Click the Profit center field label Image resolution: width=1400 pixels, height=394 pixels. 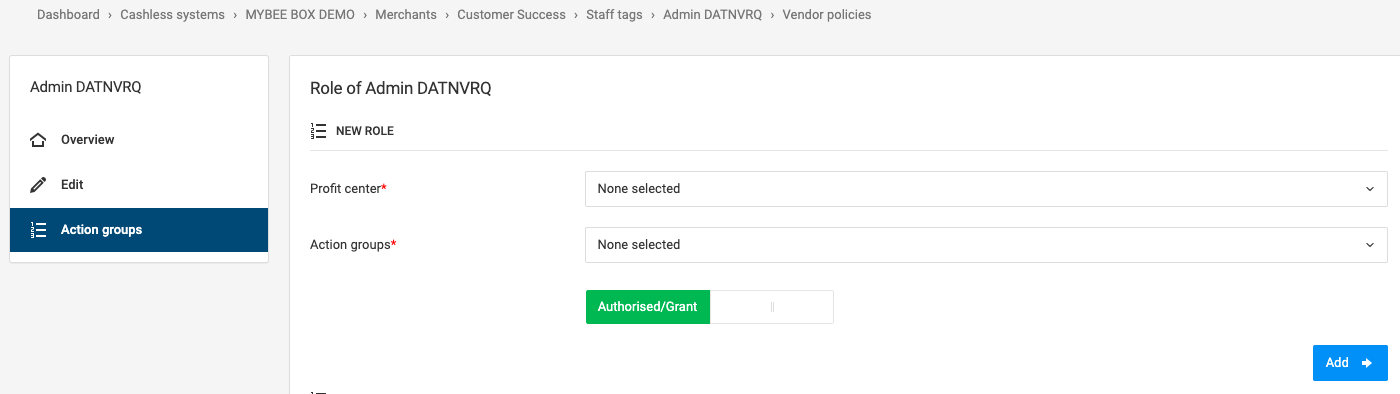(x=348, y=188)
